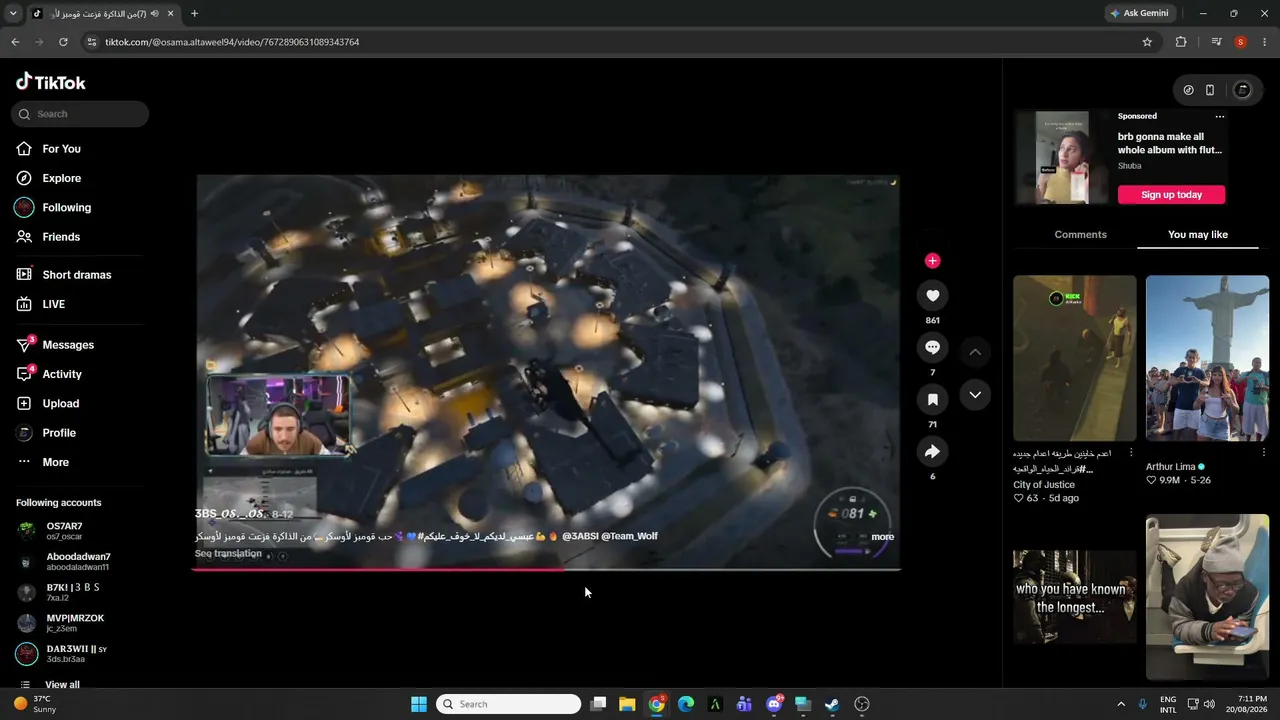This screenshot has height=720, width=1280.
Task: View all following accounts
Action: pos(62,685)
